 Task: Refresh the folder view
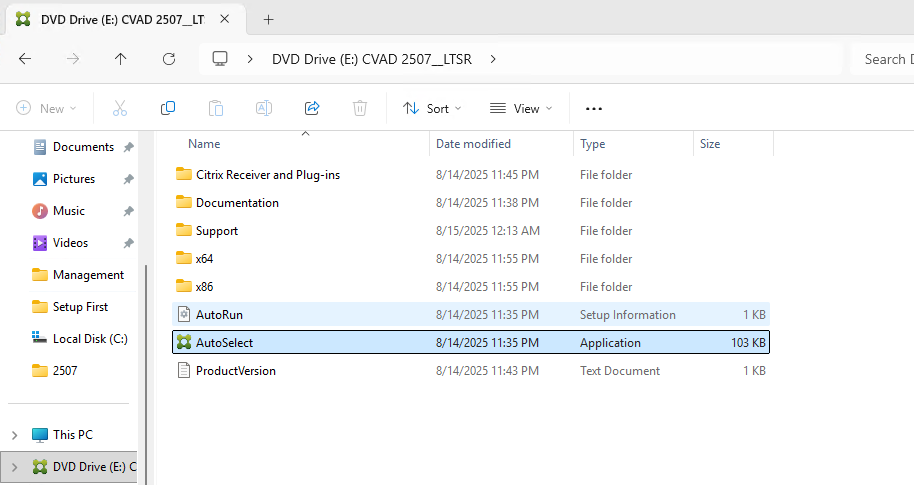169,59
